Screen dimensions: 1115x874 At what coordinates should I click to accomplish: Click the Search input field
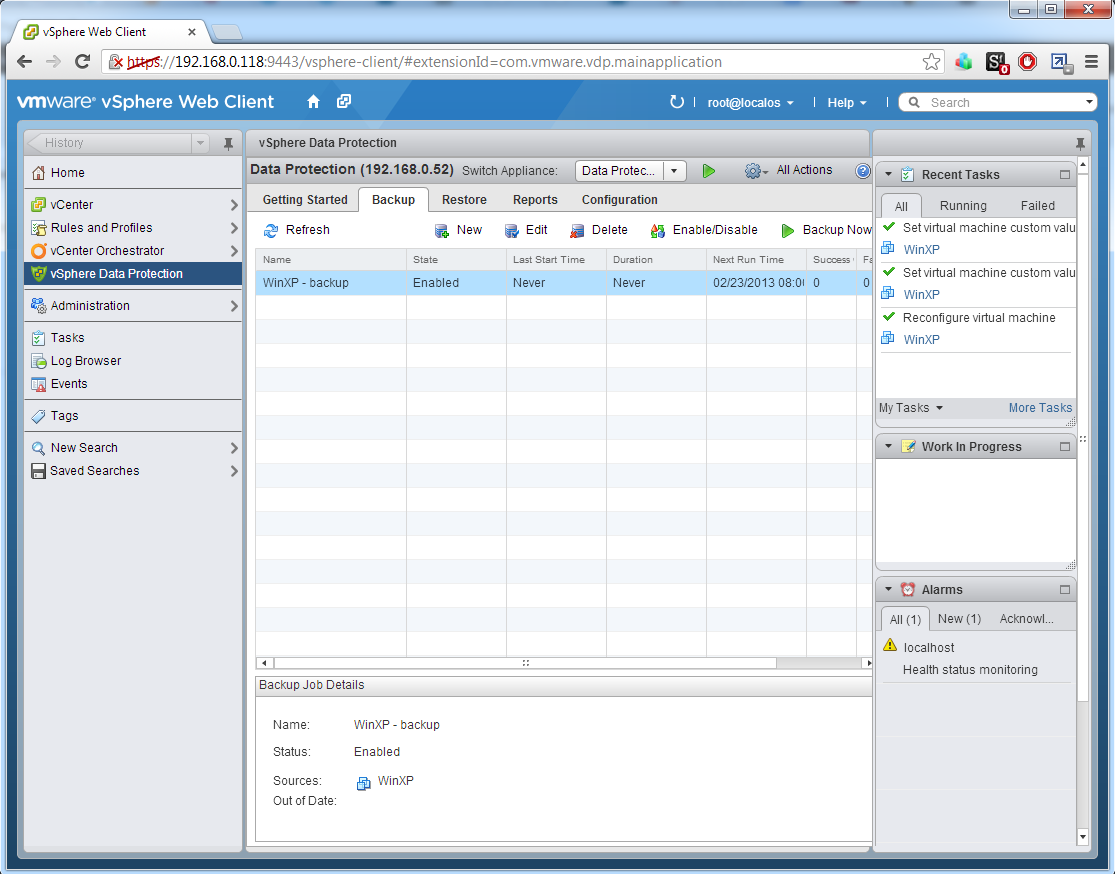point(997,102)
